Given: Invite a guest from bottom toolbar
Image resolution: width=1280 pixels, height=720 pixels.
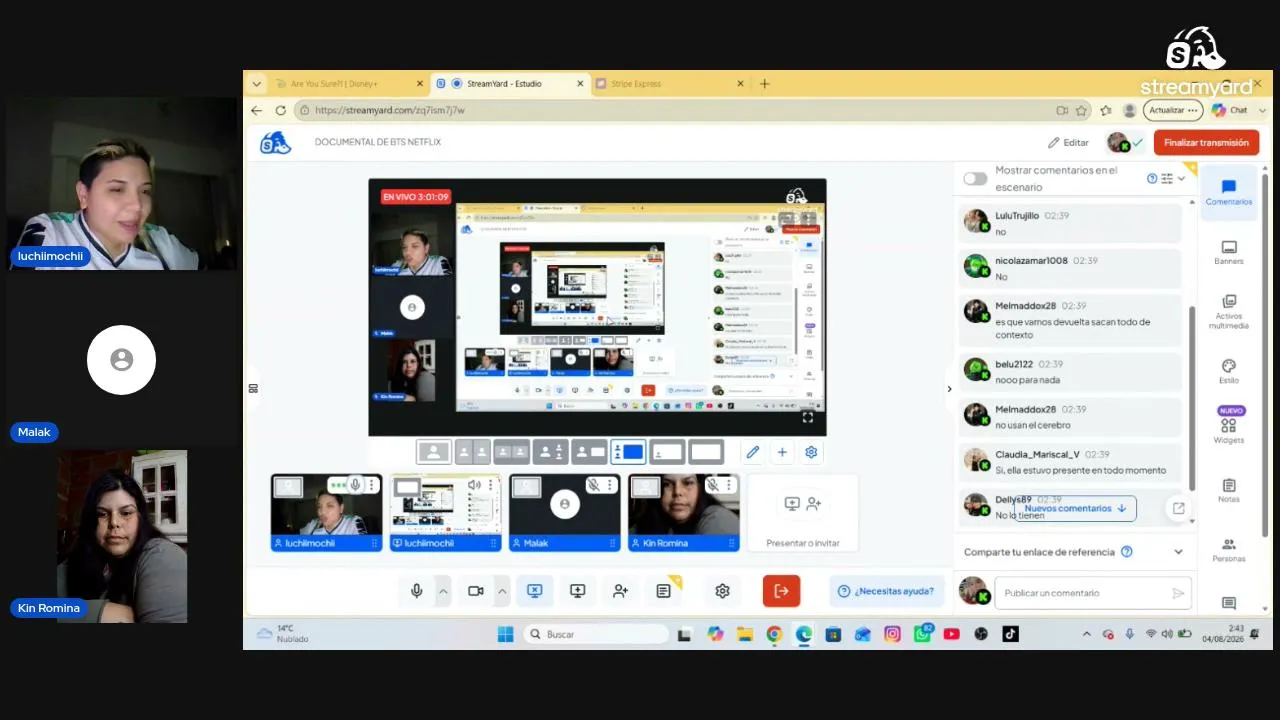Looking at the screenshot, I should tap(620, 591).
